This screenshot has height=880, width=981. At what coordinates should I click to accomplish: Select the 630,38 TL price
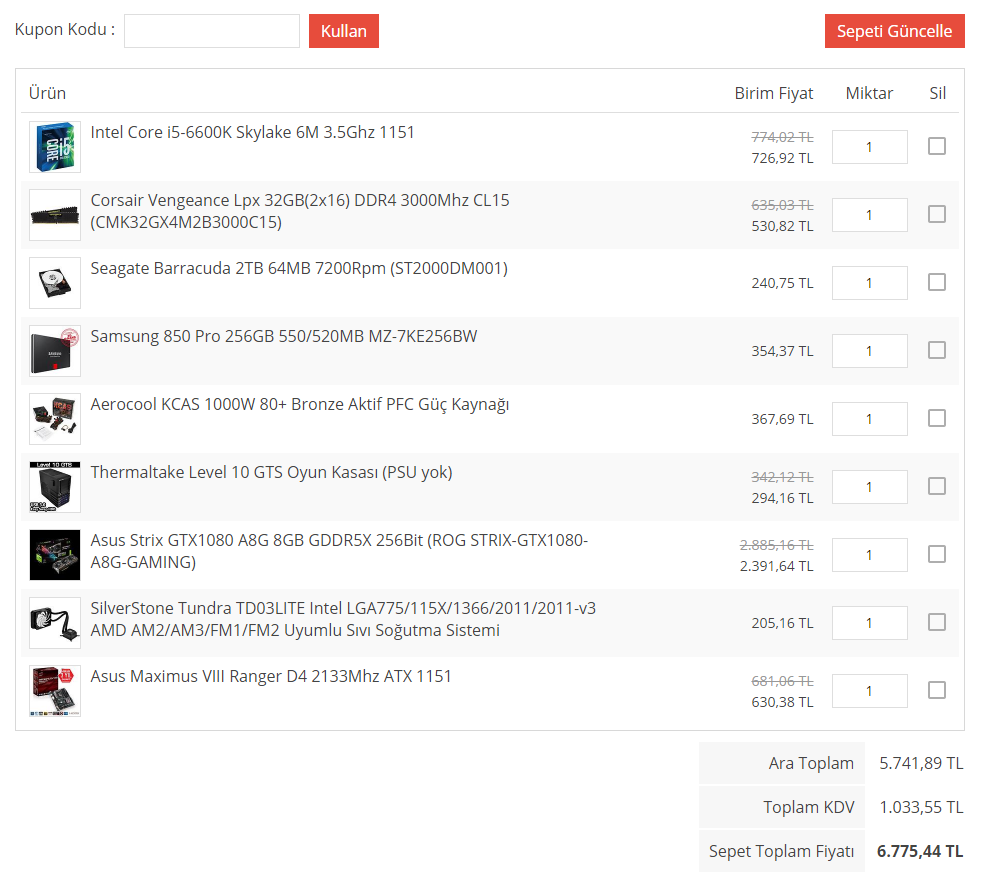point(782,702)
